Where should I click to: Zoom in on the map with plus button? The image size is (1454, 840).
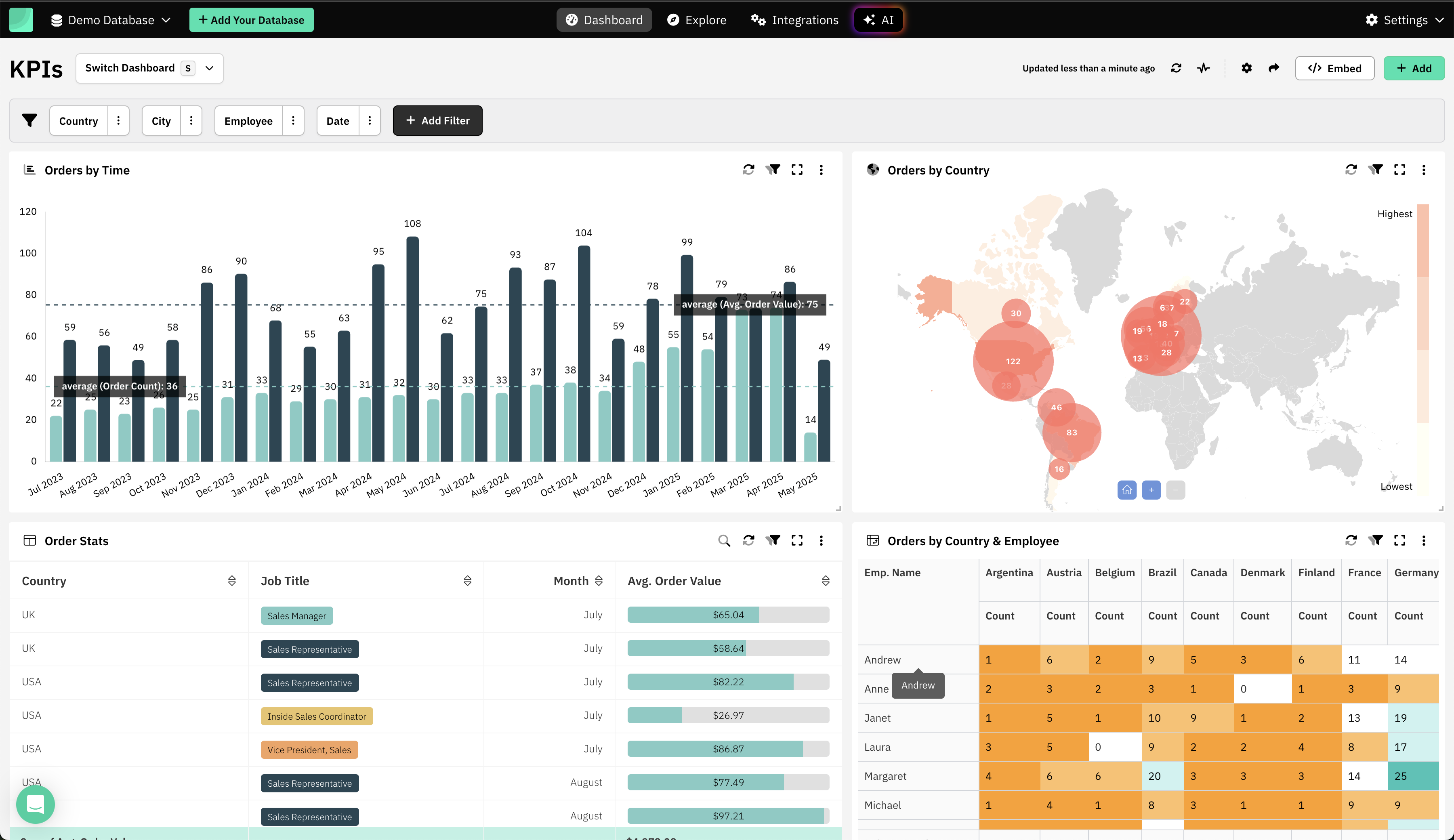[1151, 490]
